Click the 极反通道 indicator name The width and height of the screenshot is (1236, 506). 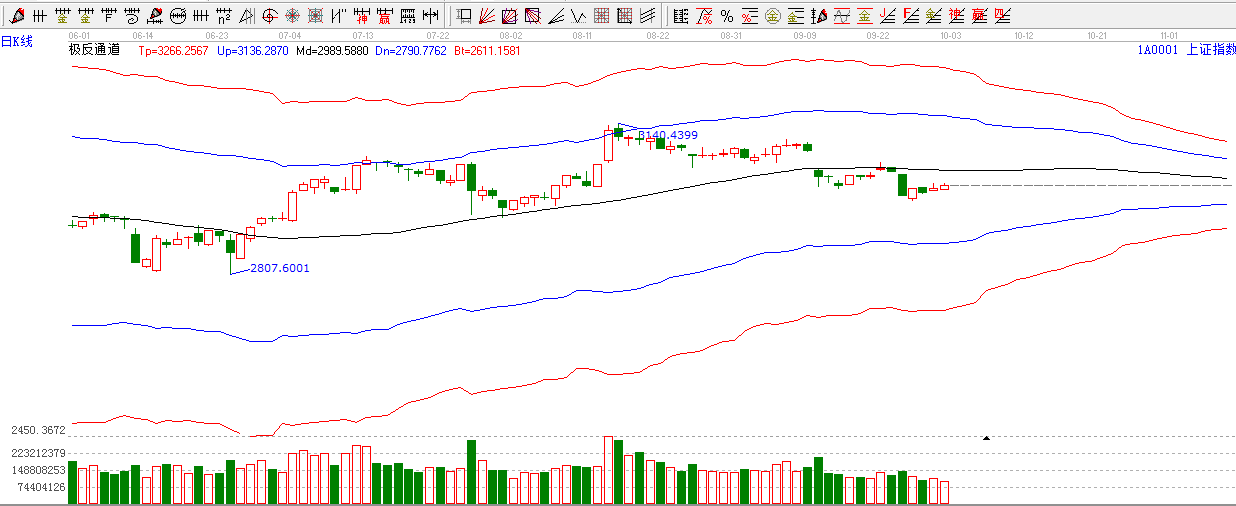(93, 49)
